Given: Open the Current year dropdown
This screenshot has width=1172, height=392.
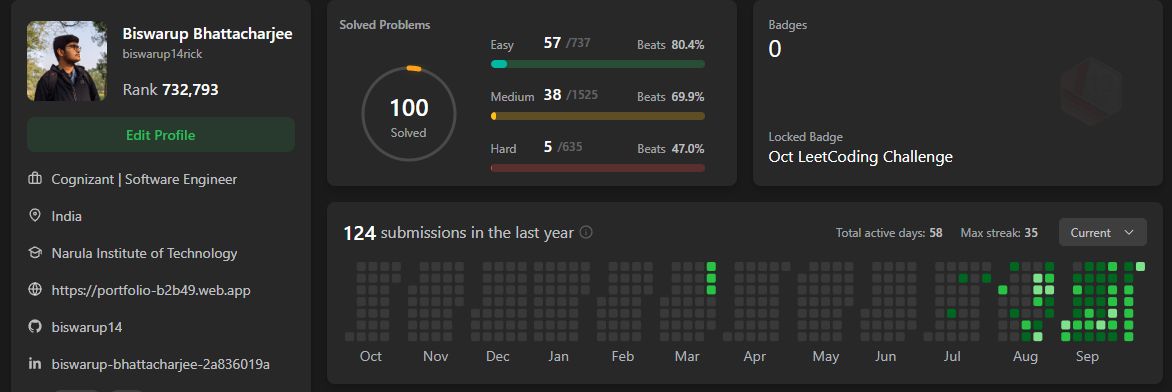Looking at the screenshot, I should [1102, 233].
